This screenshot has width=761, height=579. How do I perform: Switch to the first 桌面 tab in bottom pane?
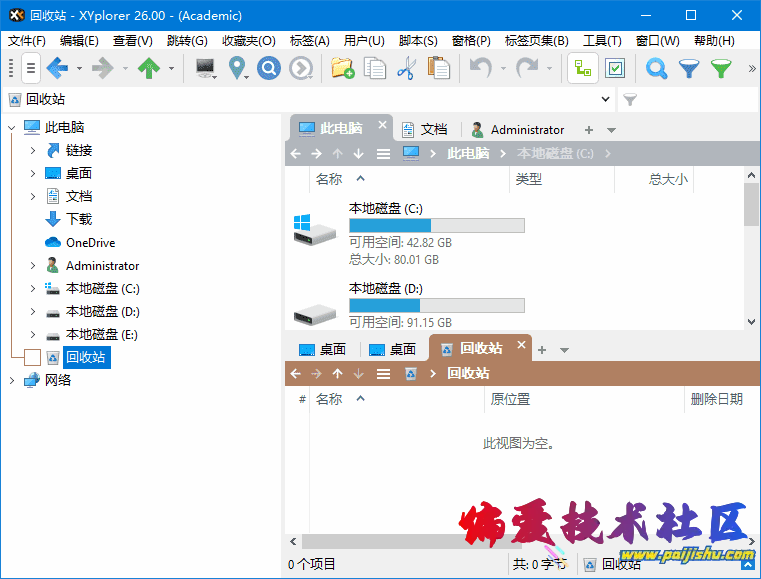click(323, 349)
